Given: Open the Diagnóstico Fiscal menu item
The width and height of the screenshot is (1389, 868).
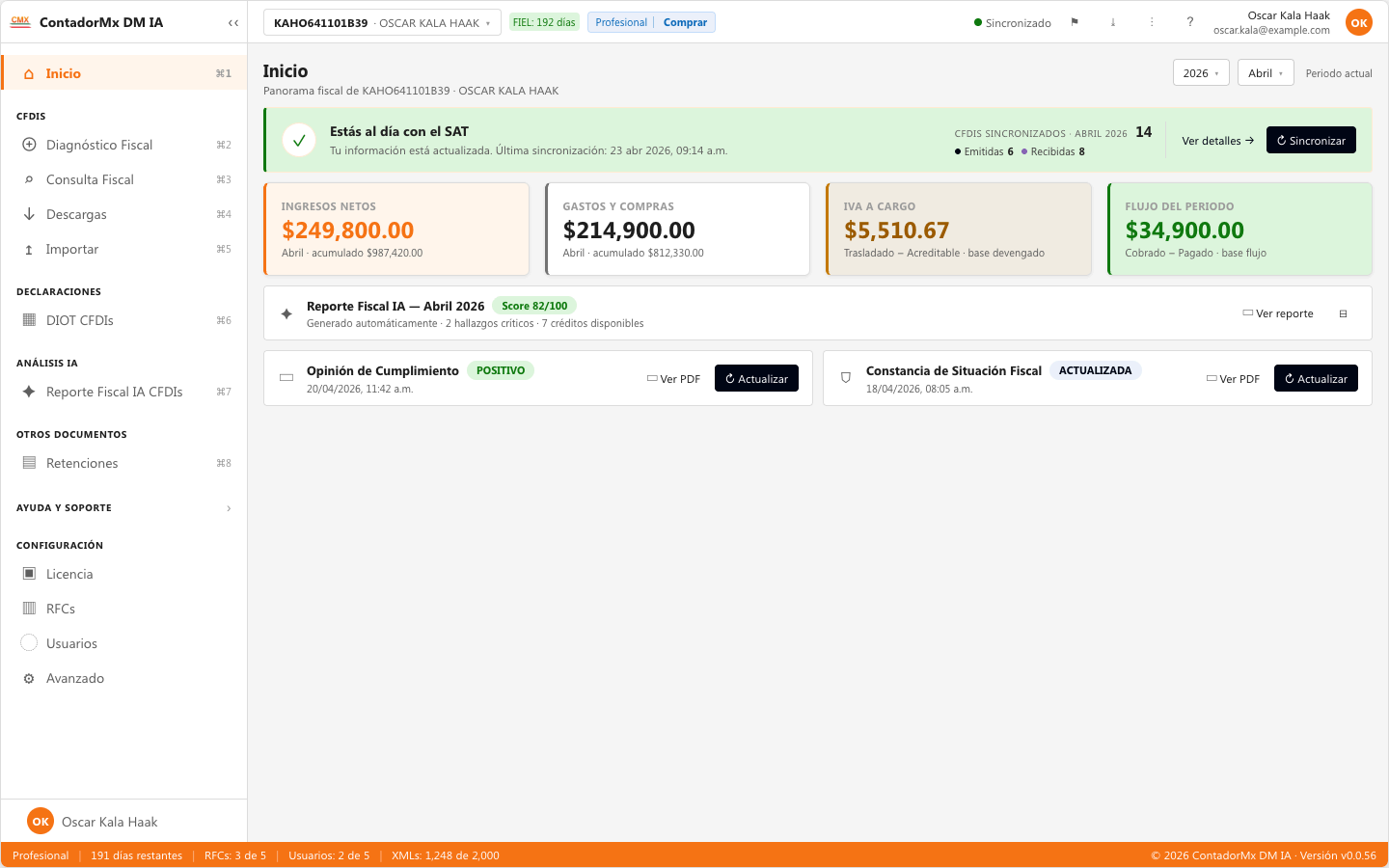Looking at the screenshot, I should coord(124,145).
